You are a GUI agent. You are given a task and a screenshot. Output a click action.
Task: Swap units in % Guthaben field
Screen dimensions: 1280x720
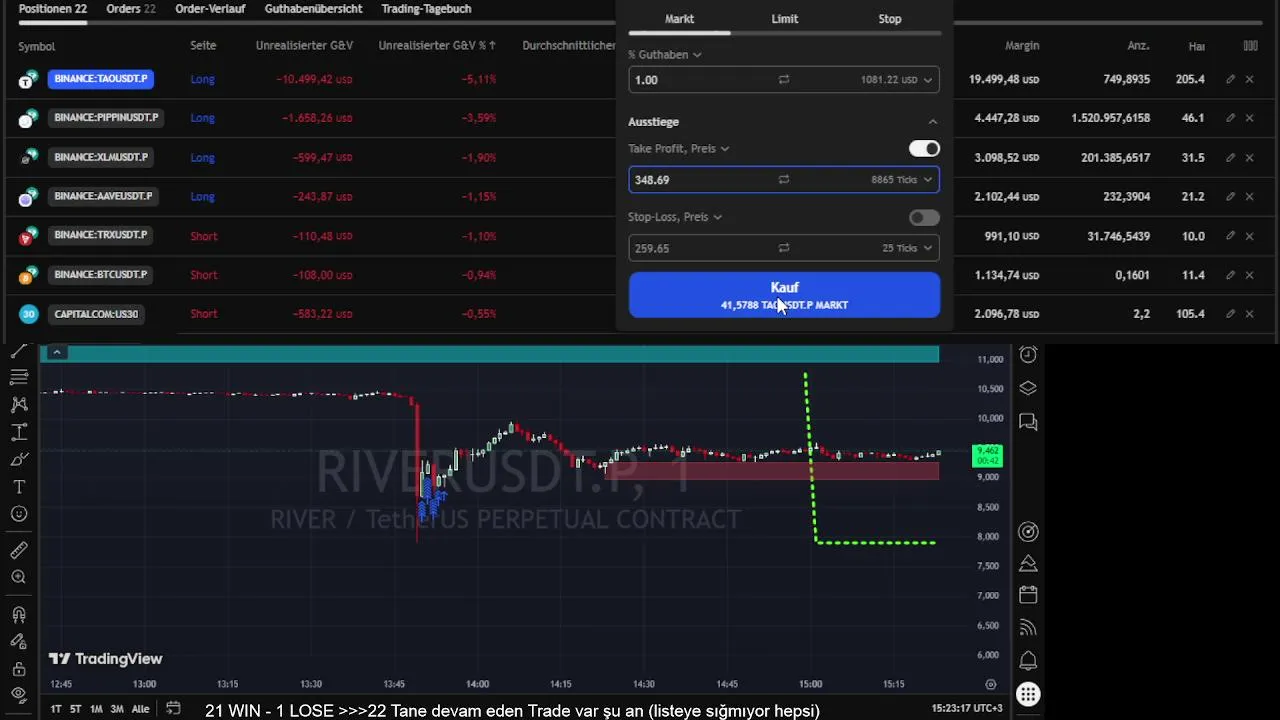[x=784, y=80]
